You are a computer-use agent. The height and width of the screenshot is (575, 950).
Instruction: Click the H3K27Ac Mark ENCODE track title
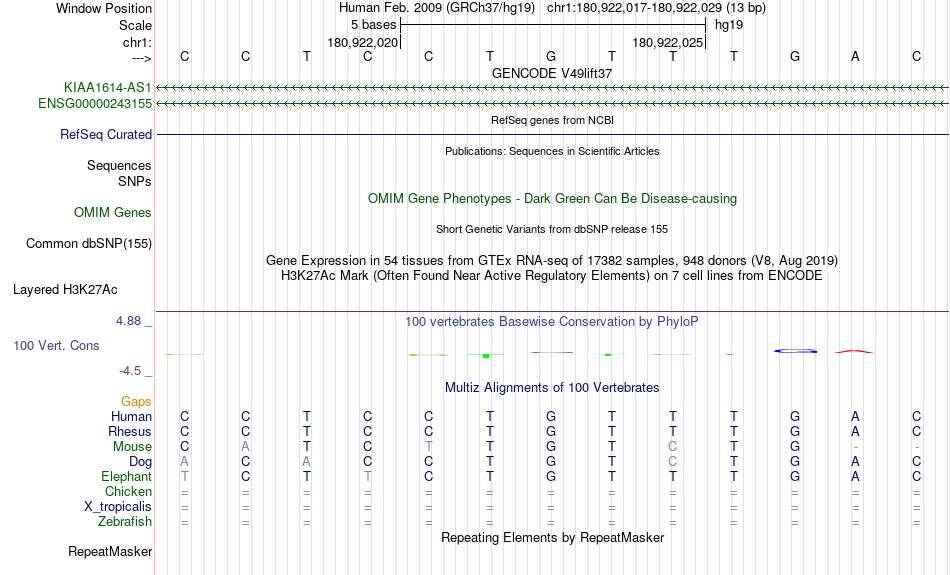(552, 276)
